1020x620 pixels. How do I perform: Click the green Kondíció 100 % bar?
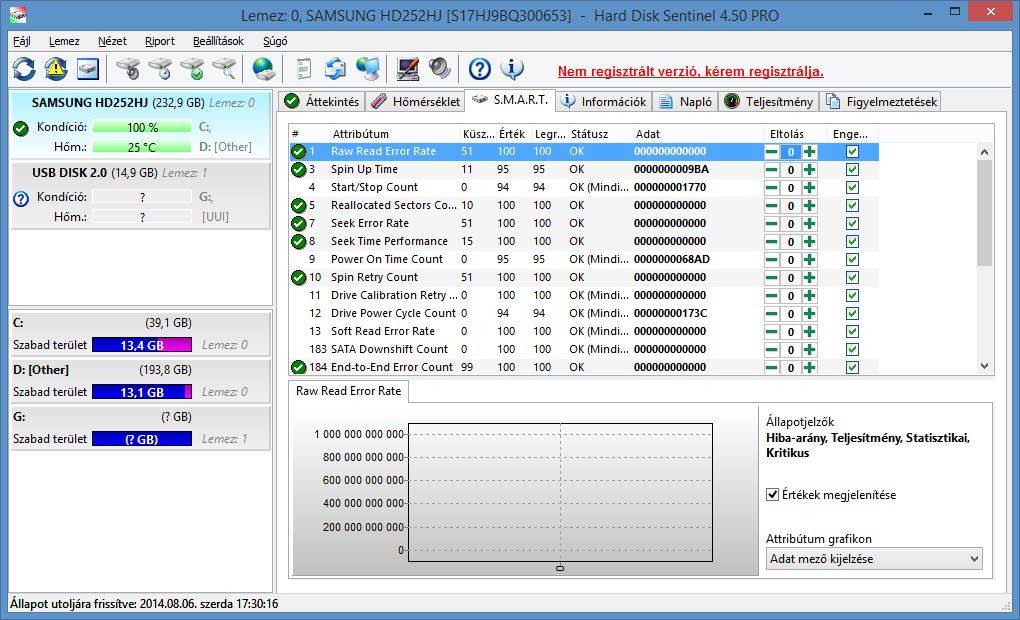142,128
